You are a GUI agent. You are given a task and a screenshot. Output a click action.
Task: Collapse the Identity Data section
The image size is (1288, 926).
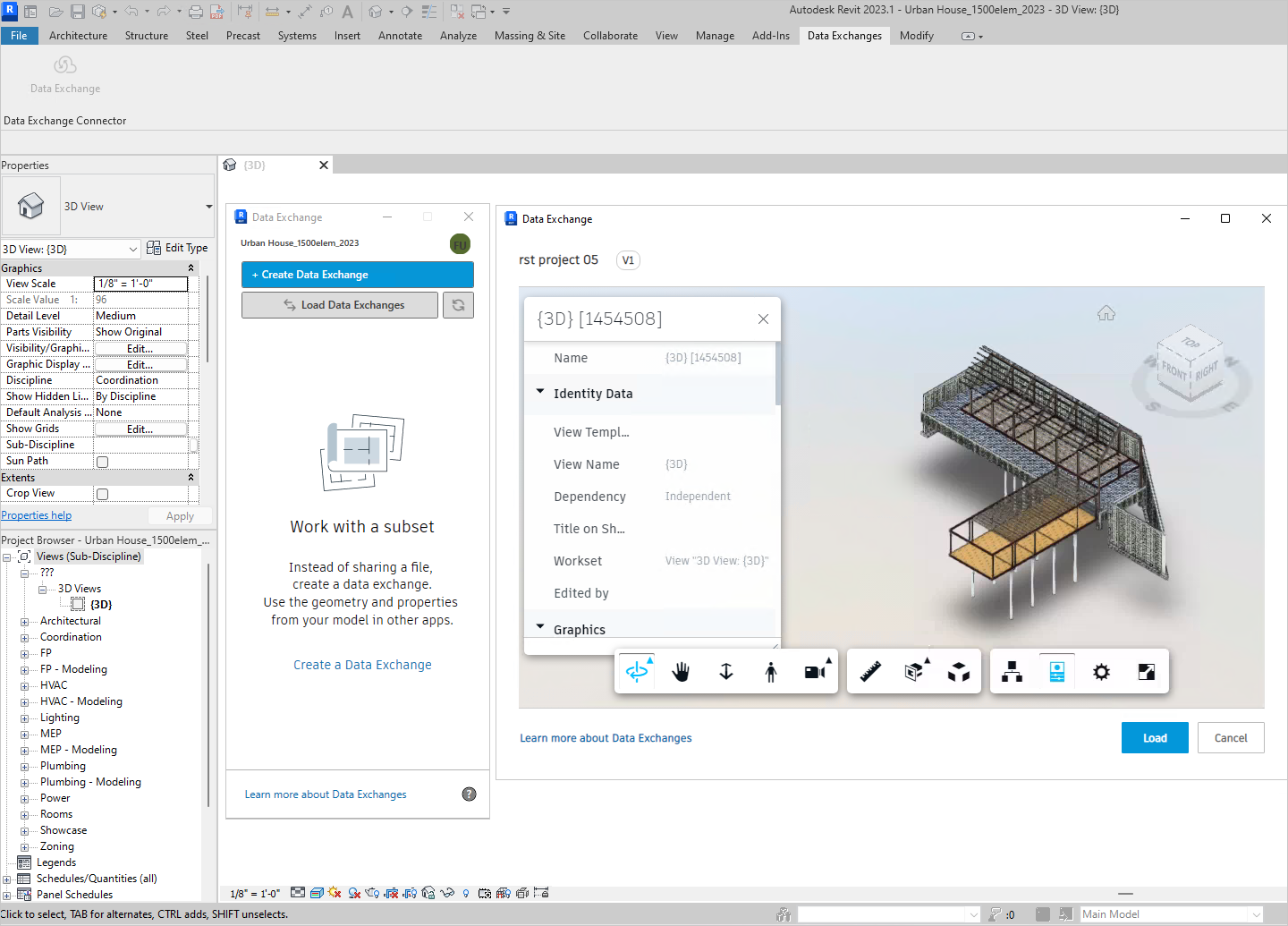540,392
